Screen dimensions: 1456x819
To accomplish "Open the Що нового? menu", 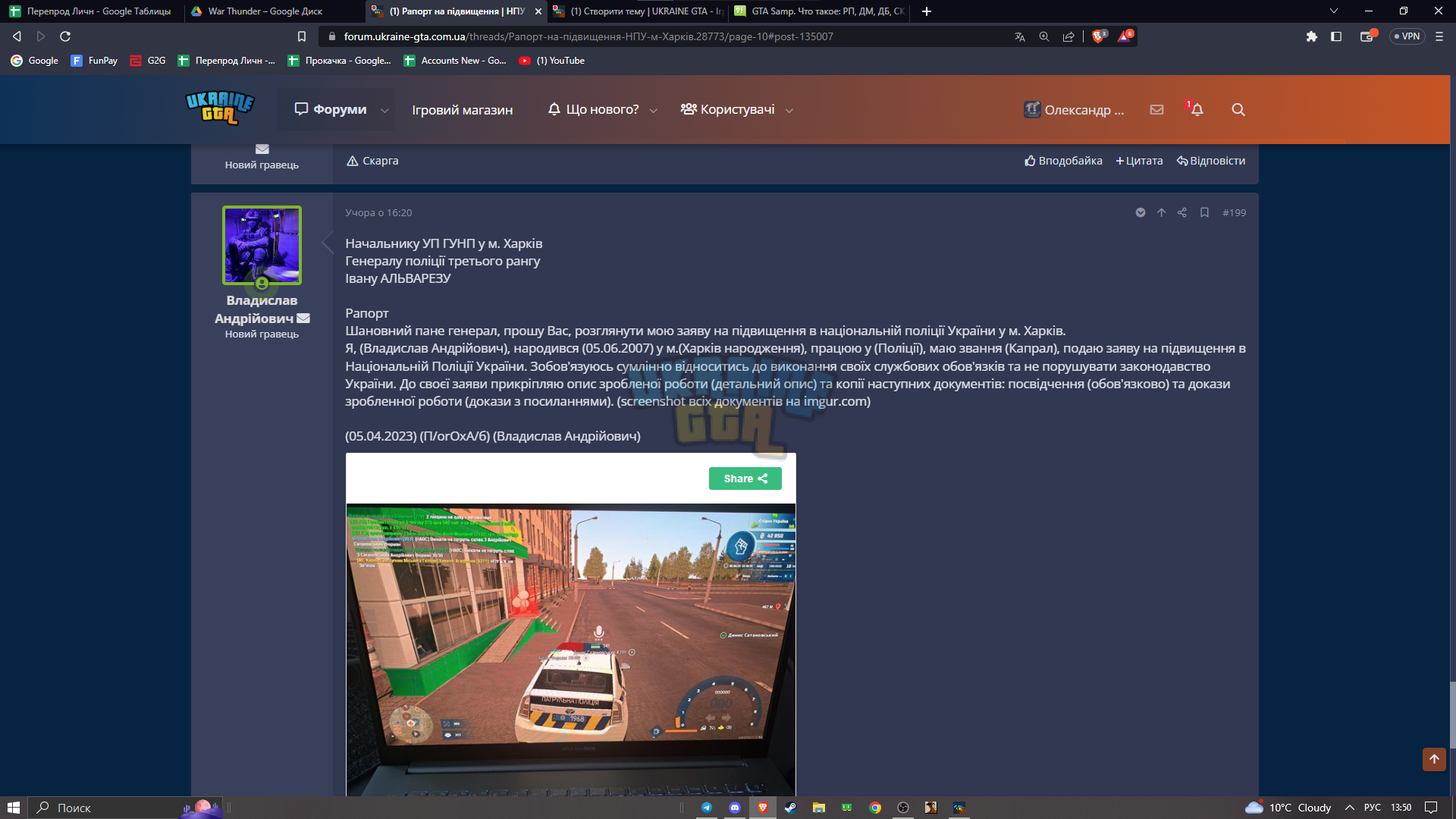I will [594, 109].
